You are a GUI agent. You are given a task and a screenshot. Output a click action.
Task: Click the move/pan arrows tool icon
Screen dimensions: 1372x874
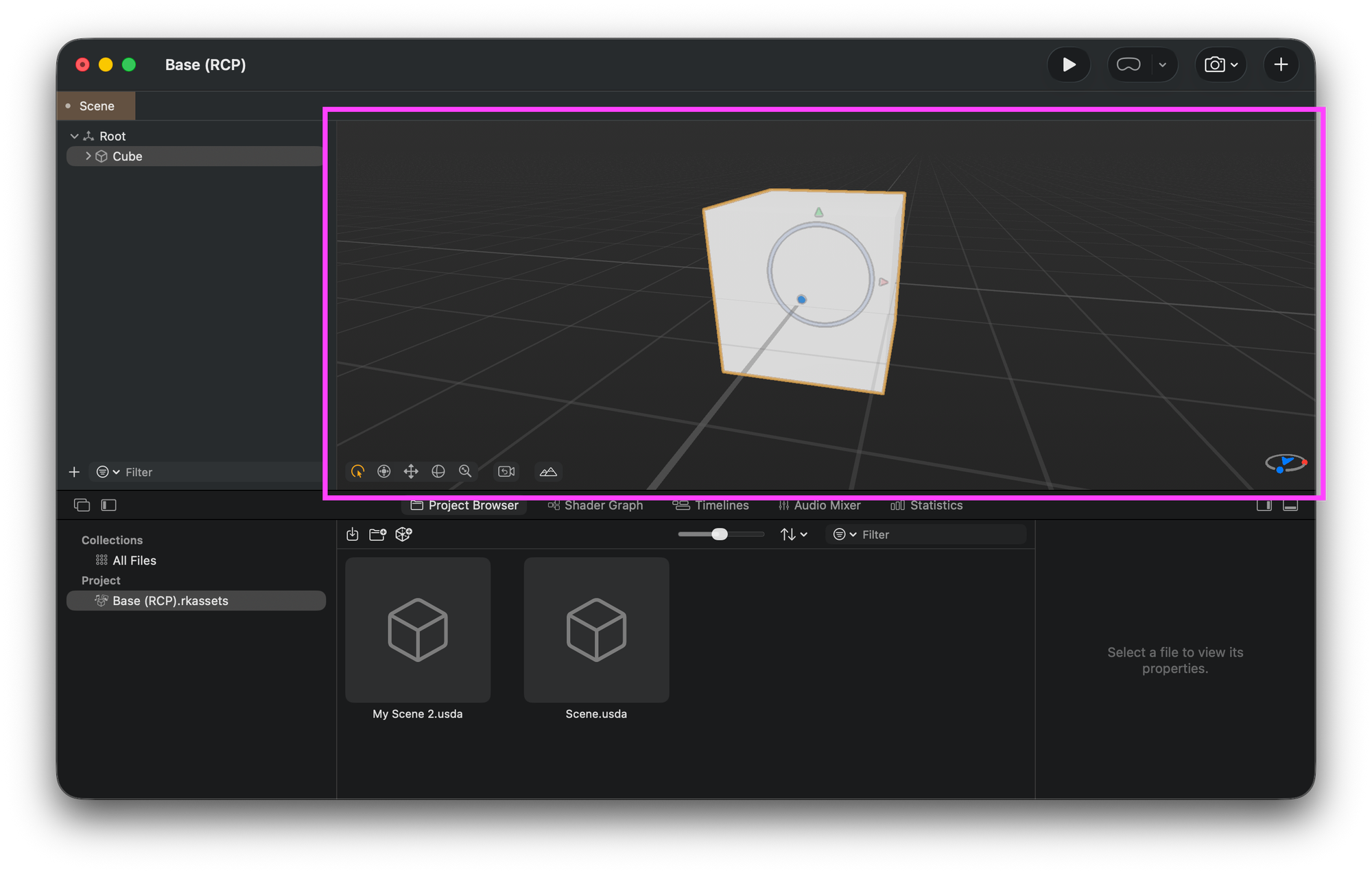click(x=411, y=471)
